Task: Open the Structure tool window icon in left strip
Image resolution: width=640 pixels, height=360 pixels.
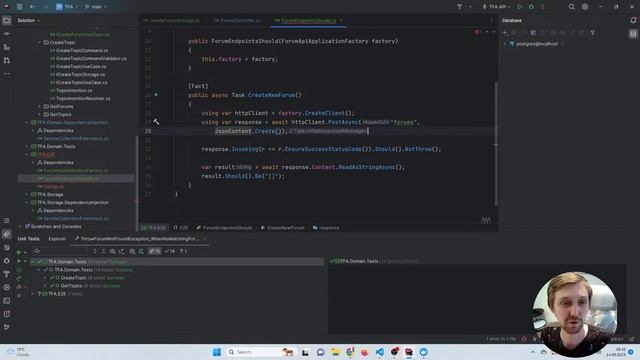Action: pyautogui.click(x=7, y=47)
